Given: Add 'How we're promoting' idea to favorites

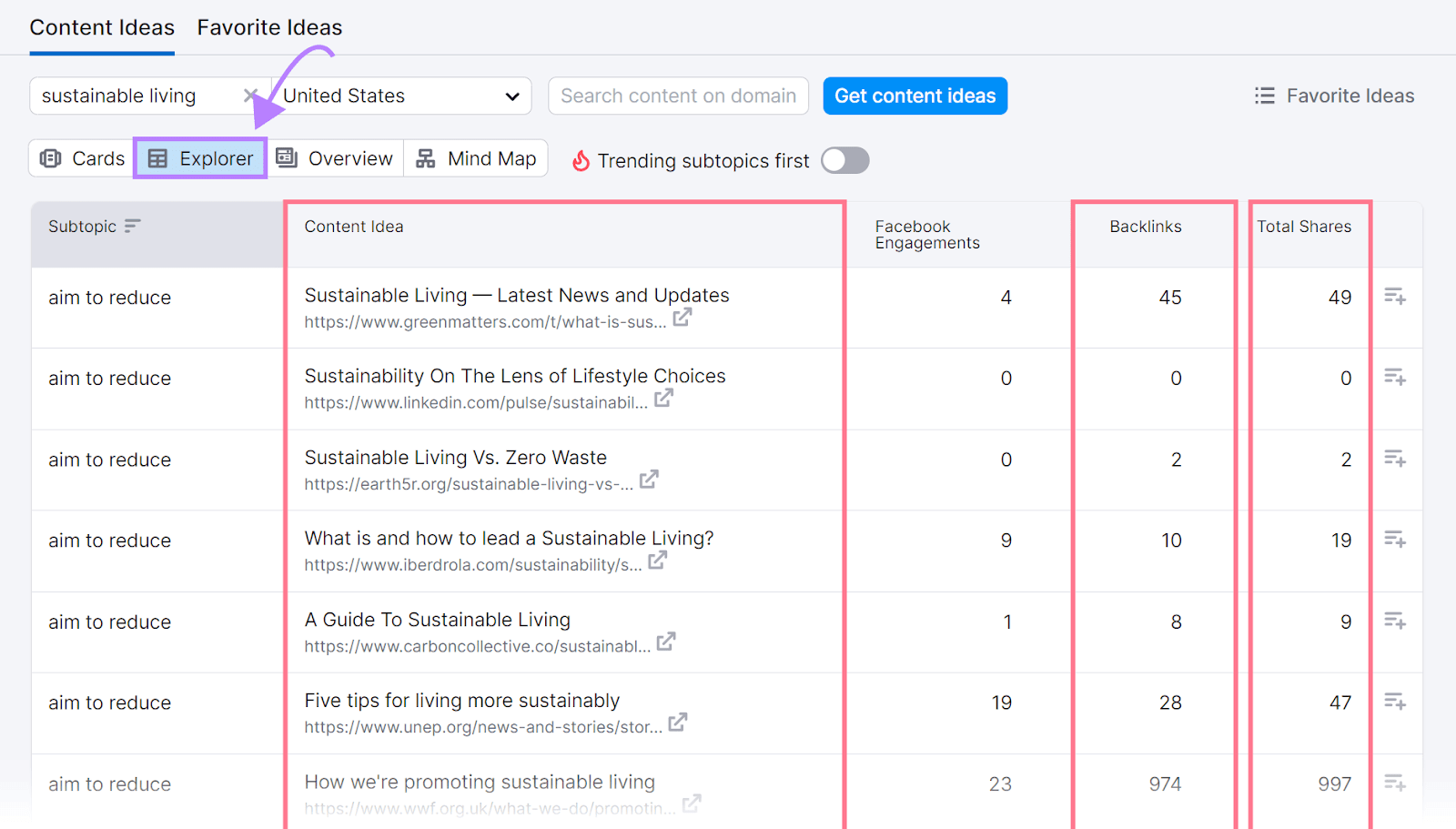Looking at the screenshot, I should (x=1395, y=783).
